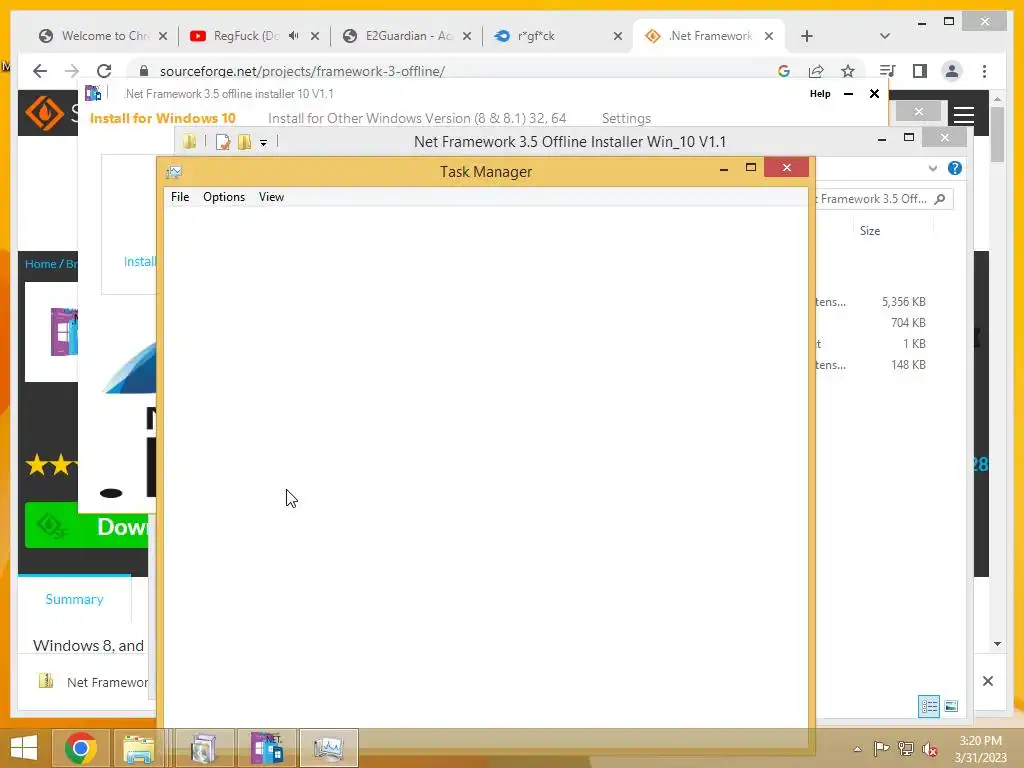This screenshot has height=768, width=1024.
Task: Maximize the Task Manager window
Action: pos(750,168)
